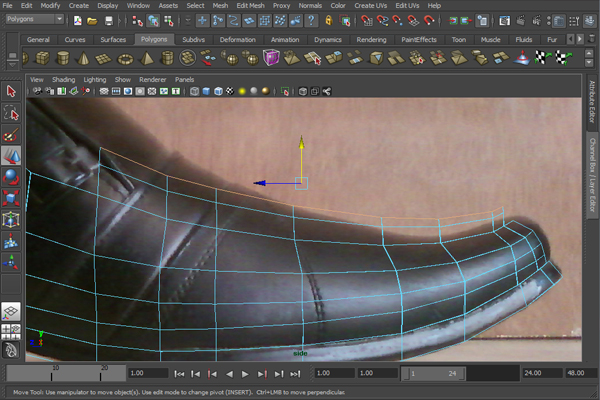Image resolution: width=600 pixels, height=400 pixels.
Task: Select the polygon cube shelf icon
Action: point(42,58)
